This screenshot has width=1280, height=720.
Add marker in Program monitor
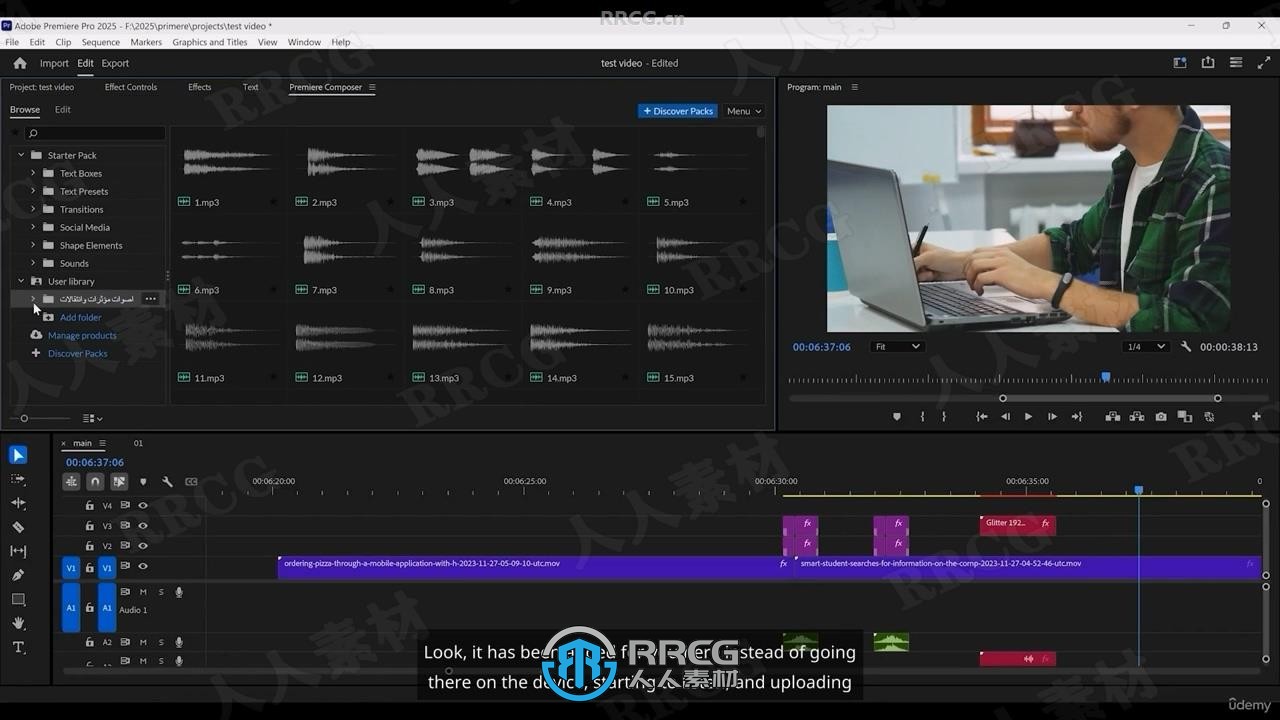(896, 417)
